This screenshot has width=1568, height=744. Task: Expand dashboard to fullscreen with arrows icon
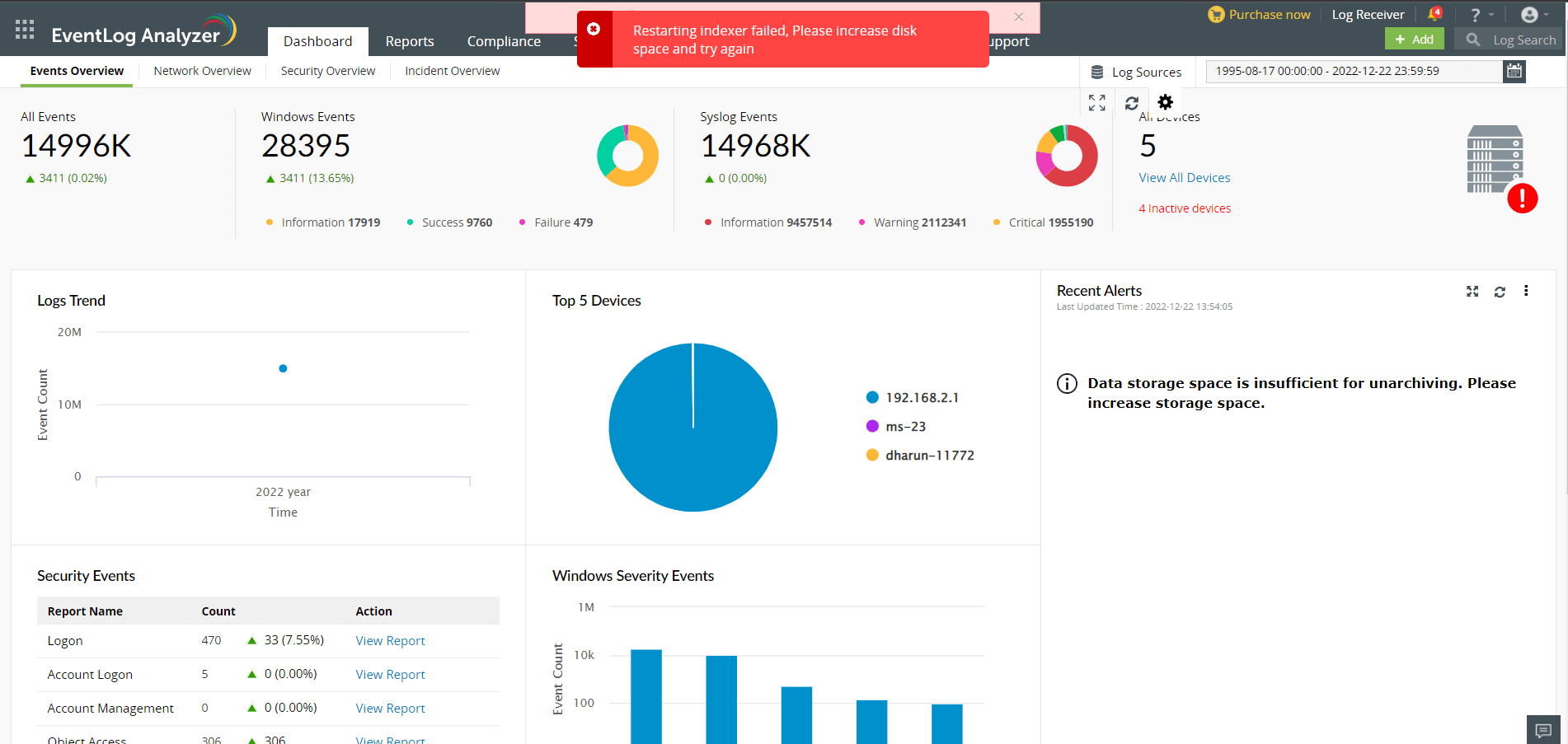1096,103
